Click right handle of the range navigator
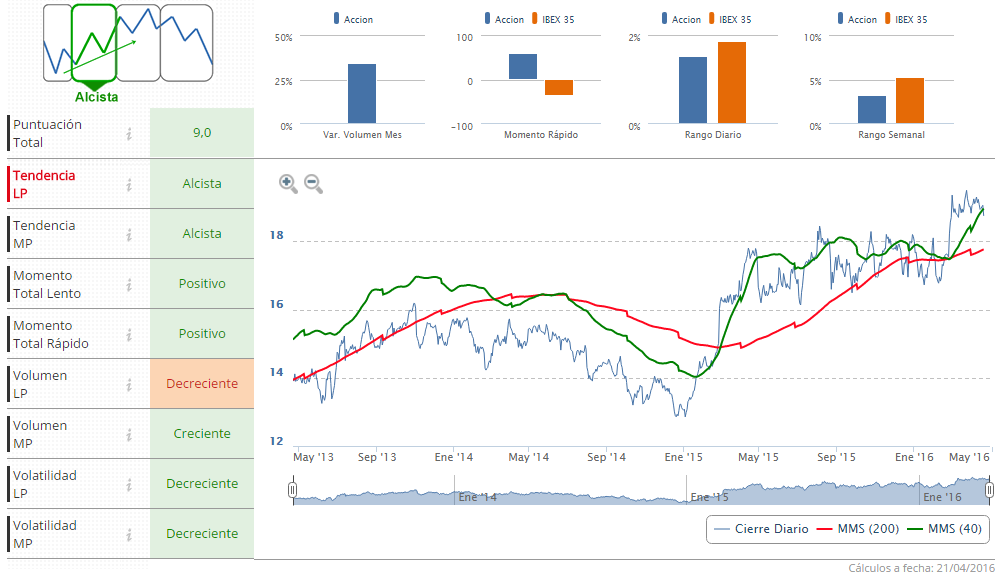The height and width of the screenshot is (575, 1003). 989,490
